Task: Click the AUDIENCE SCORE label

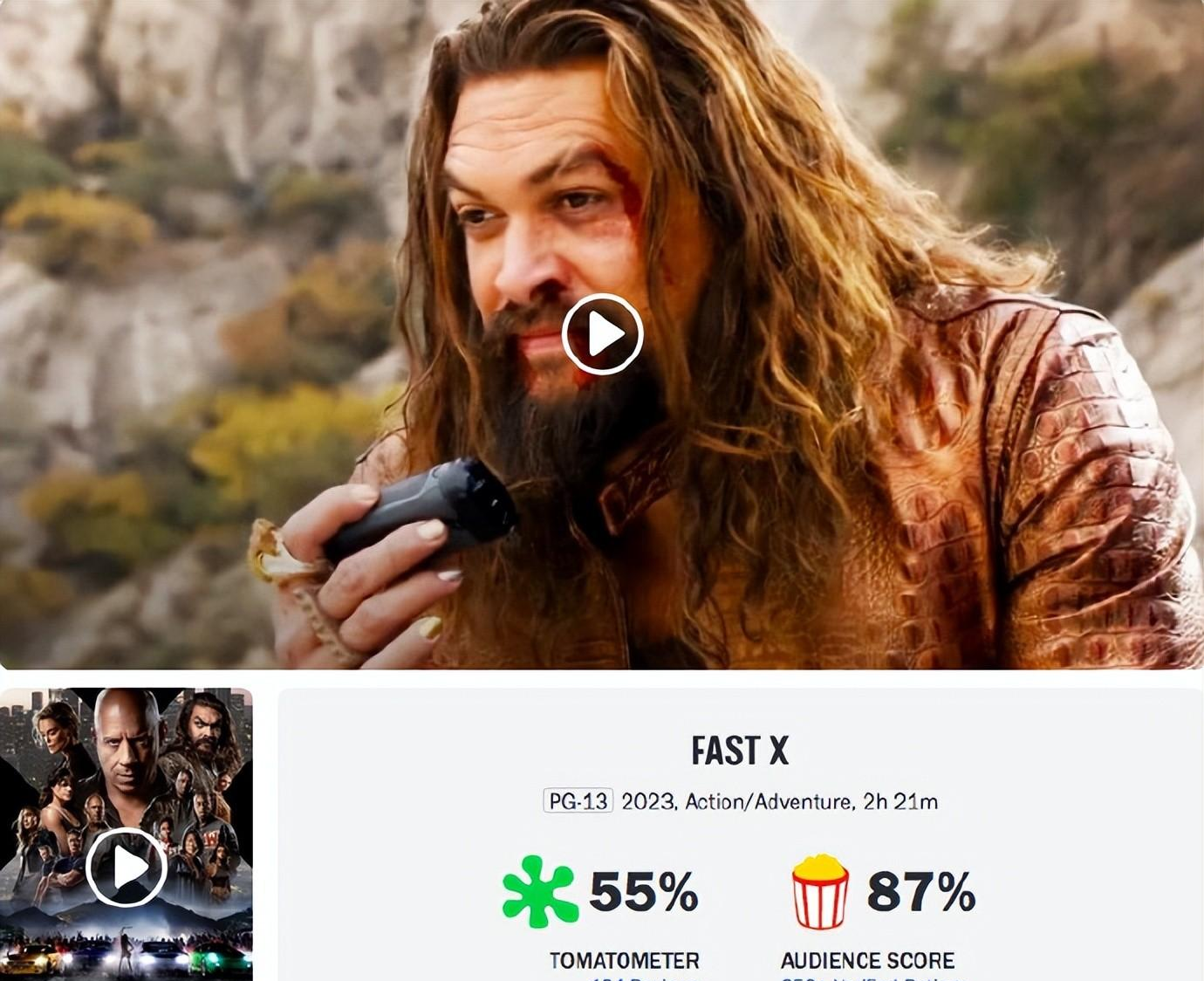Action: [867, 960]
